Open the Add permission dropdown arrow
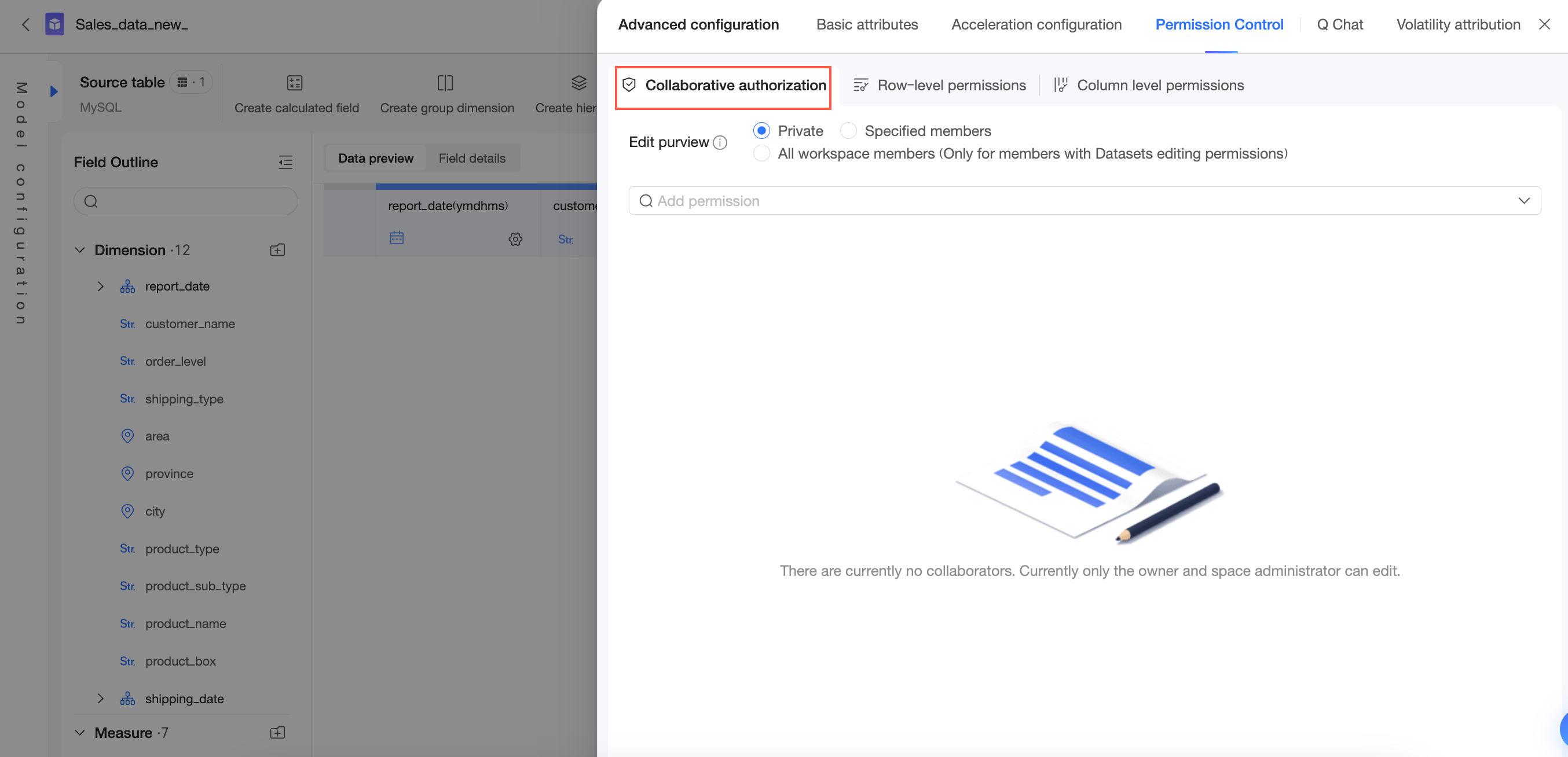The height and width of the screenshot is (757, 1568). point(1523,201)
